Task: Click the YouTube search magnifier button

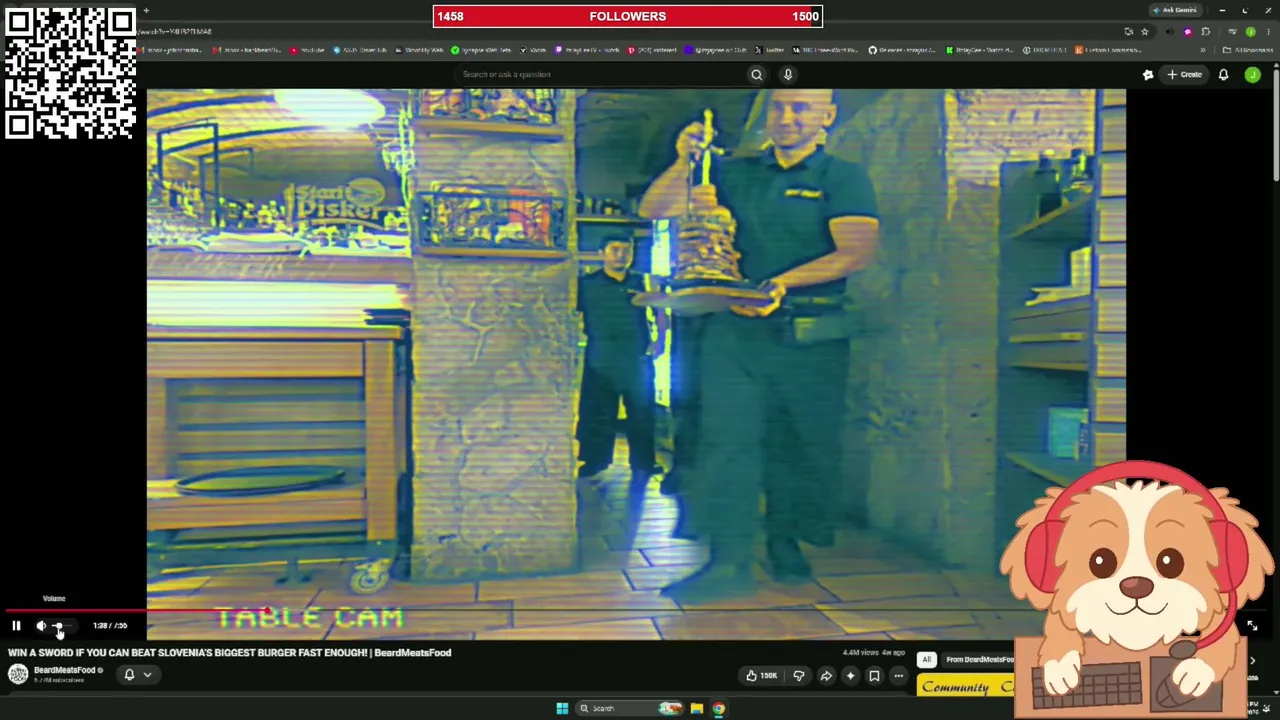Action: click(x=756, y=74)
